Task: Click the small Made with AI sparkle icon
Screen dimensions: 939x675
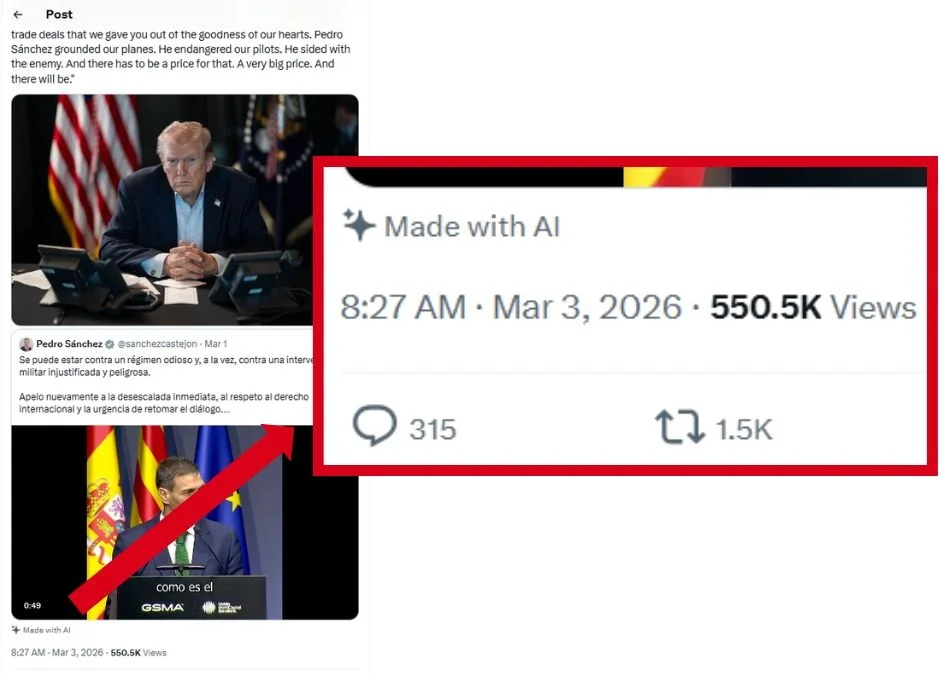Action: [16, 629]
